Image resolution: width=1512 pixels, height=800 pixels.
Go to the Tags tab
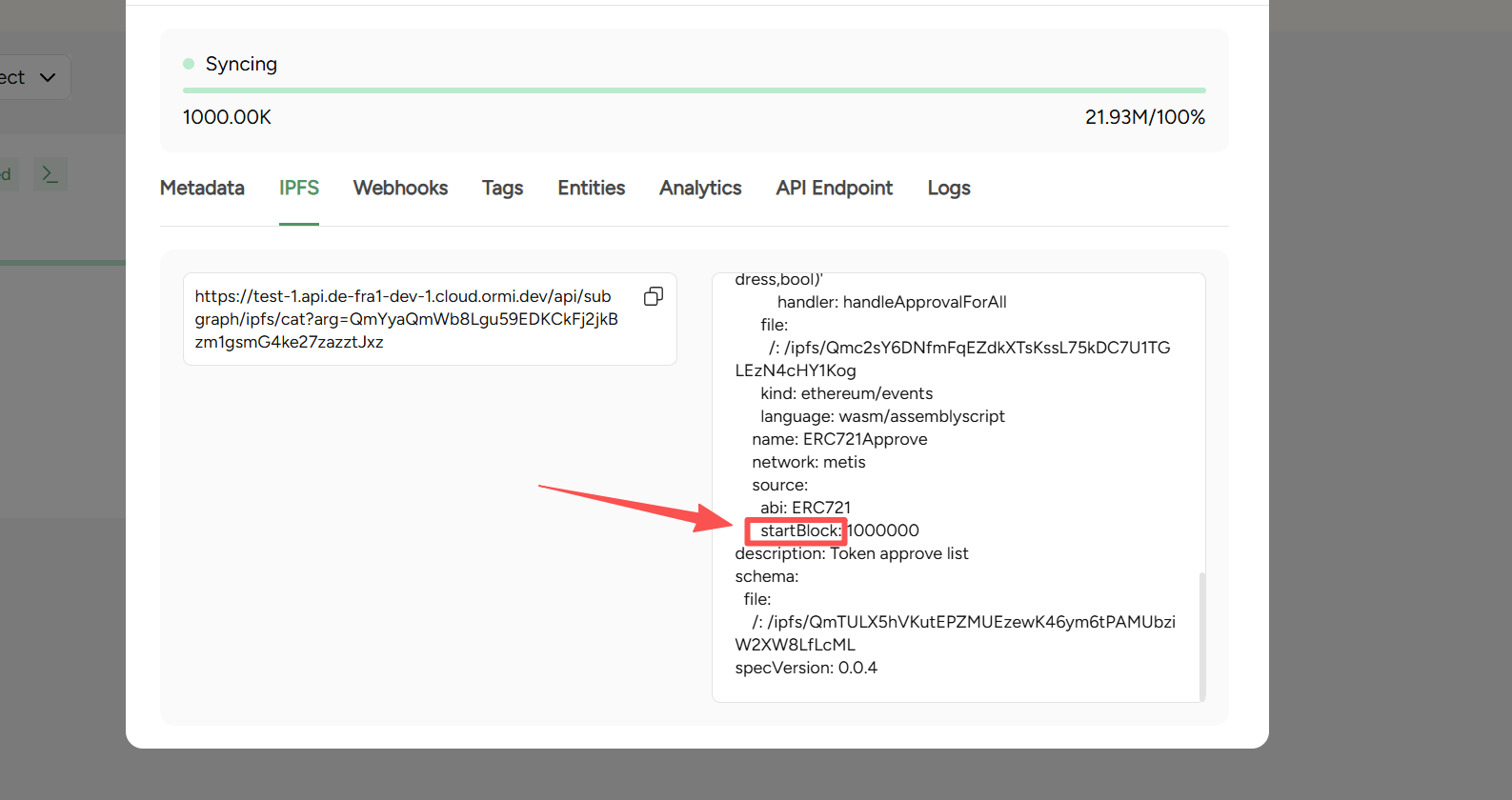(x=502, y=188)
